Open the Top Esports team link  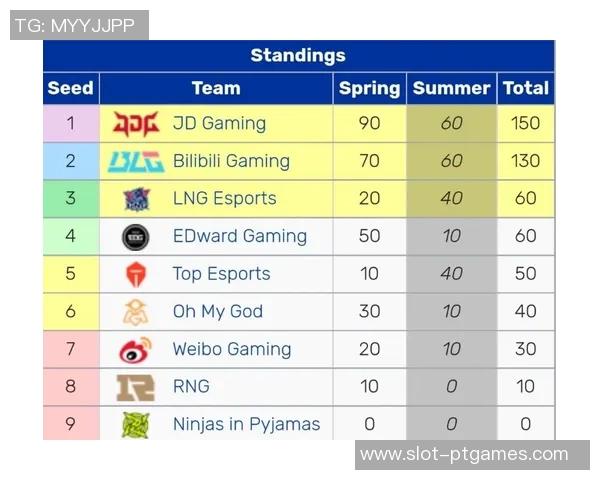tap(221, 274)
